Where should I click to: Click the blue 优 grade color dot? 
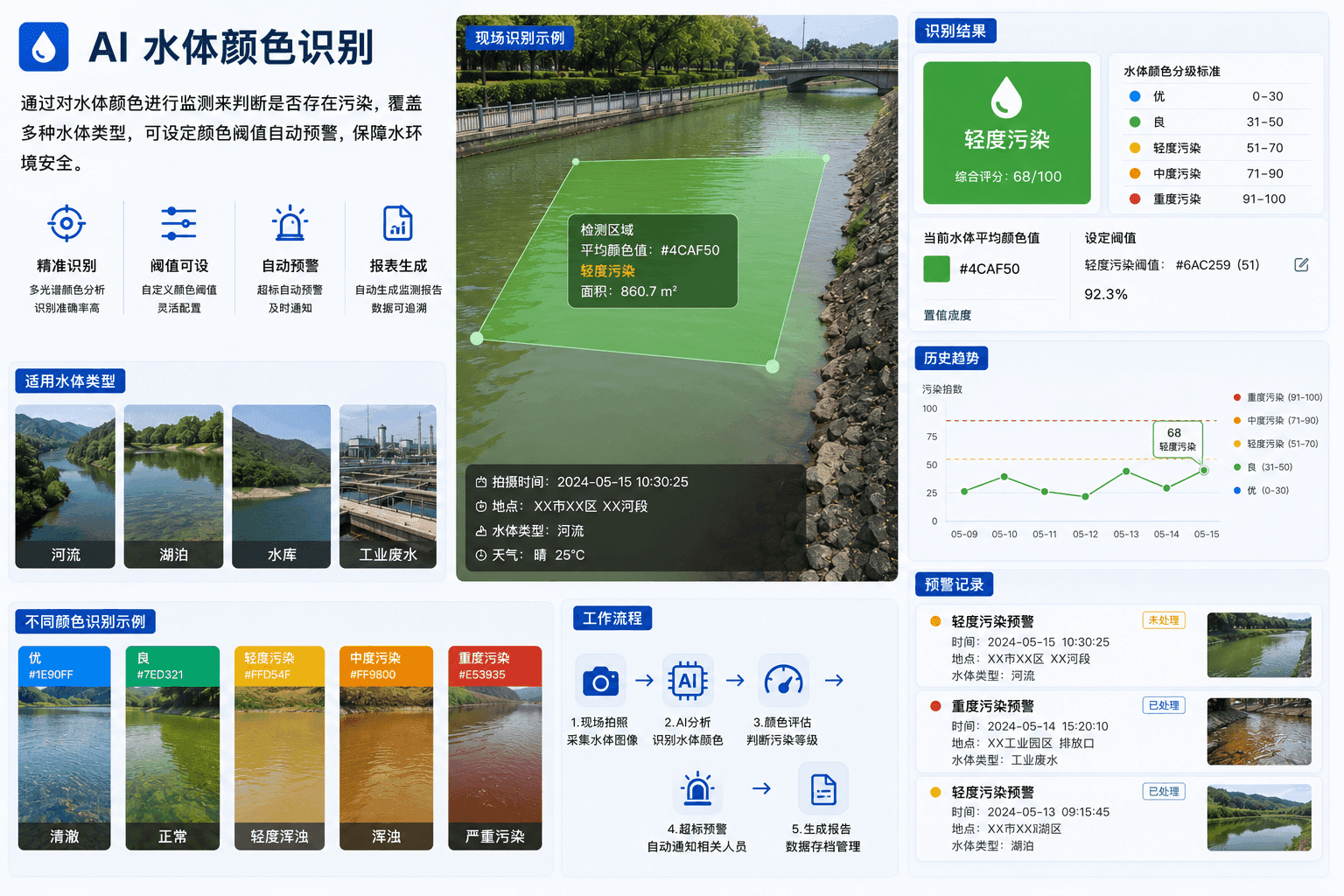click(x=1135, y=96)
